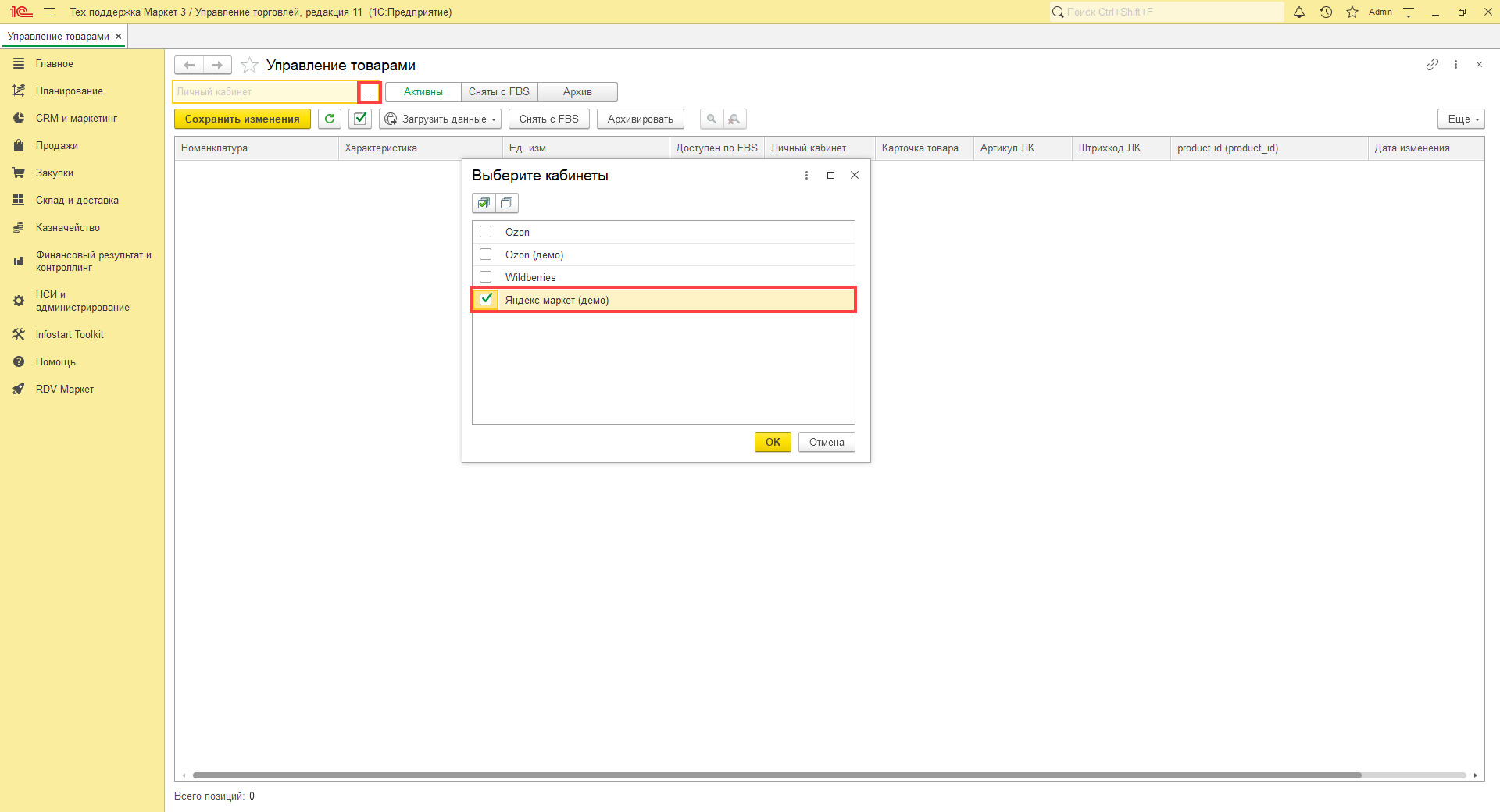The image size is (1500, 812).
Task: Maximize the Выберите кабинеты dialog
Action: (830, 176)
